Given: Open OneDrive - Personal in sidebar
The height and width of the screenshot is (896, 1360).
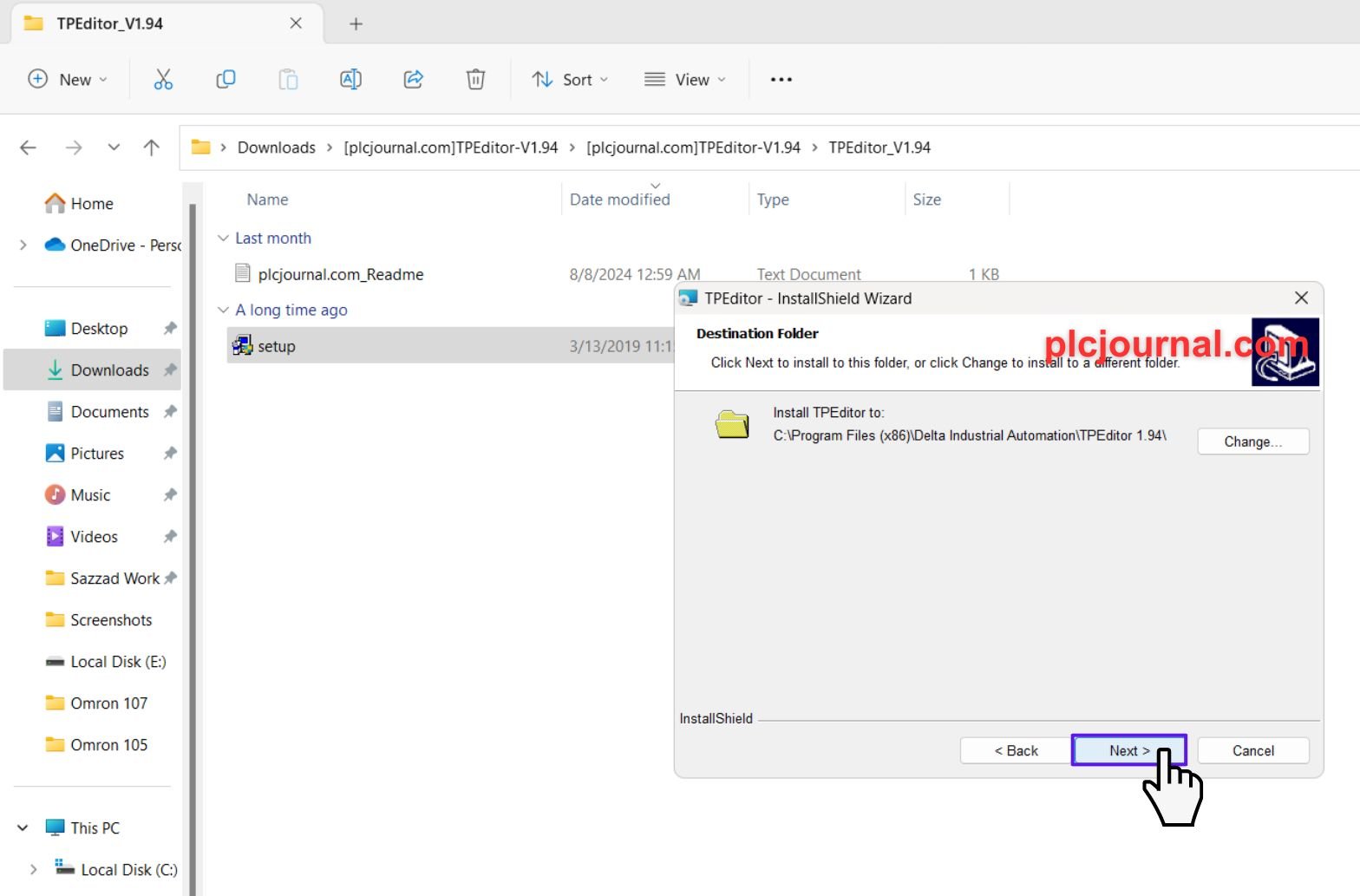Looking at the screenshot, I should (x=113, y=245).
